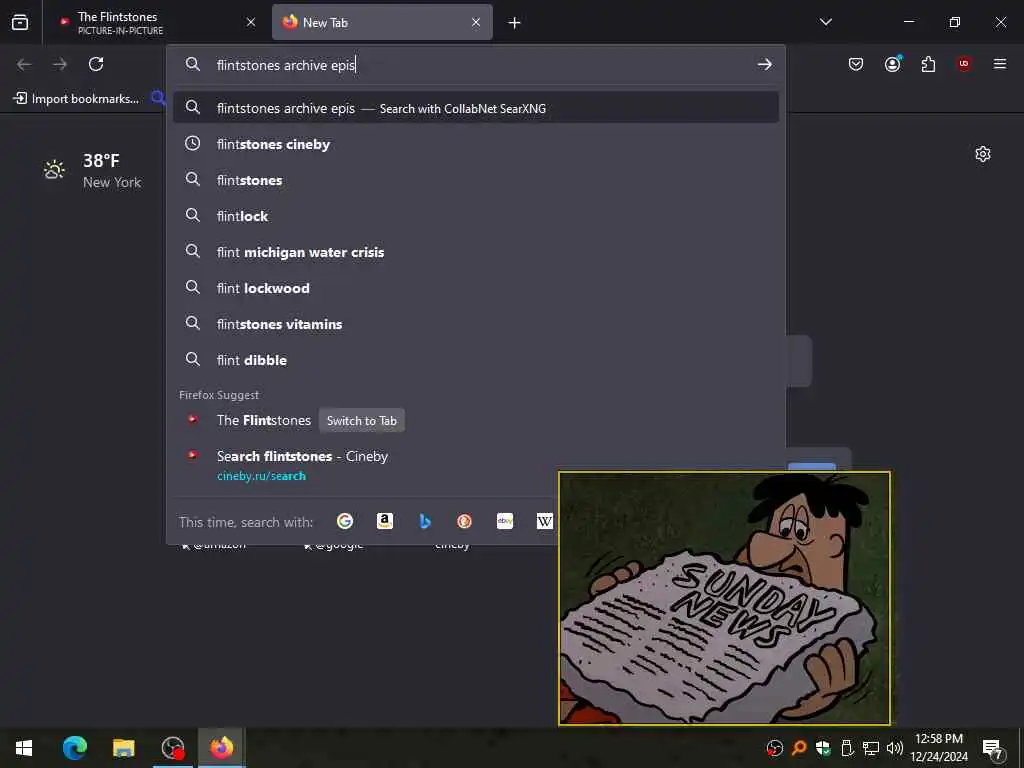The image size is (1024, 768).
Task: Go forward with the forward arrow
Action: click(x=60, y=64)
